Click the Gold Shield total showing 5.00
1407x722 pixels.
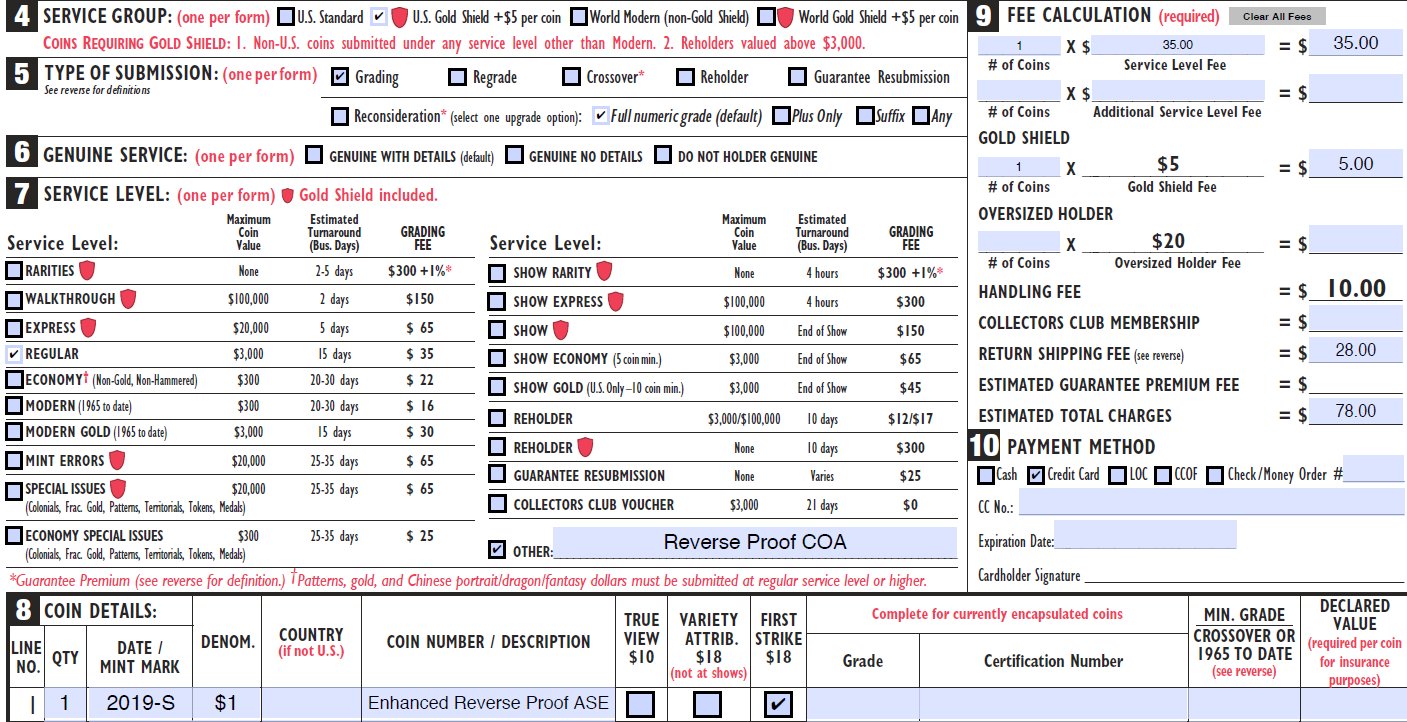(x=1355, y=165)
